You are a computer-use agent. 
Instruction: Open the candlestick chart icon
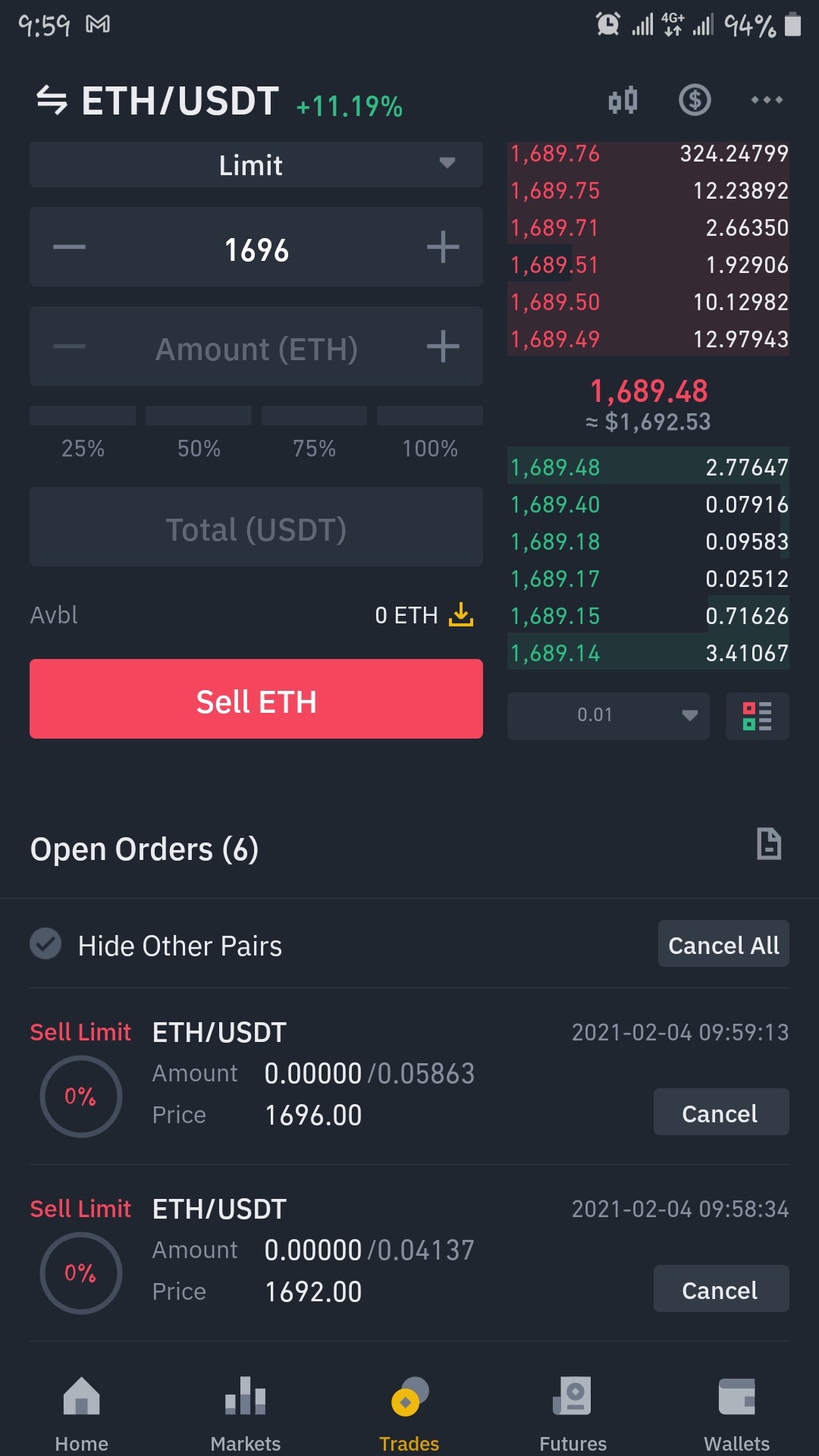point(623,100)
